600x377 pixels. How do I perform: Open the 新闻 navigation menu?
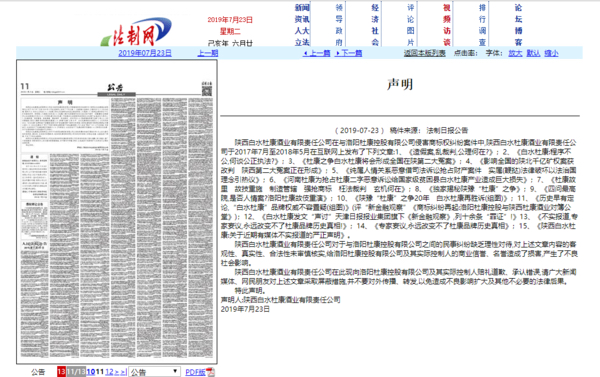click(x=302, y=8)
